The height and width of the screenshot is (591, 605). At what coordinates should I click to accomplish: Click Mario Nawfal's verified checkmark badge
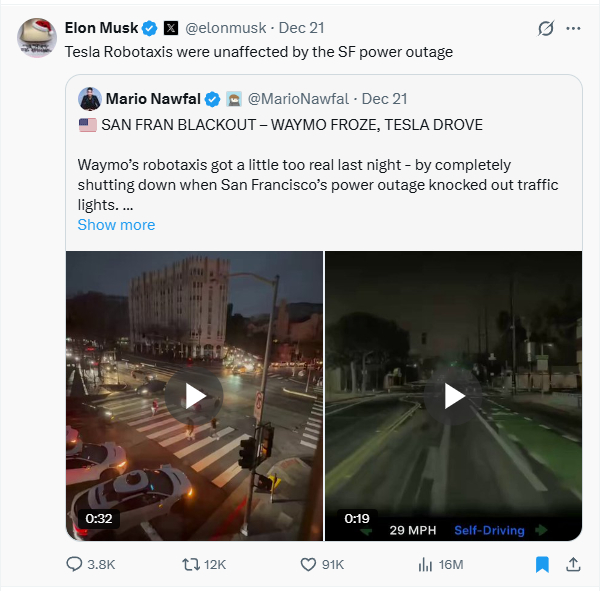tap(212, 99)
